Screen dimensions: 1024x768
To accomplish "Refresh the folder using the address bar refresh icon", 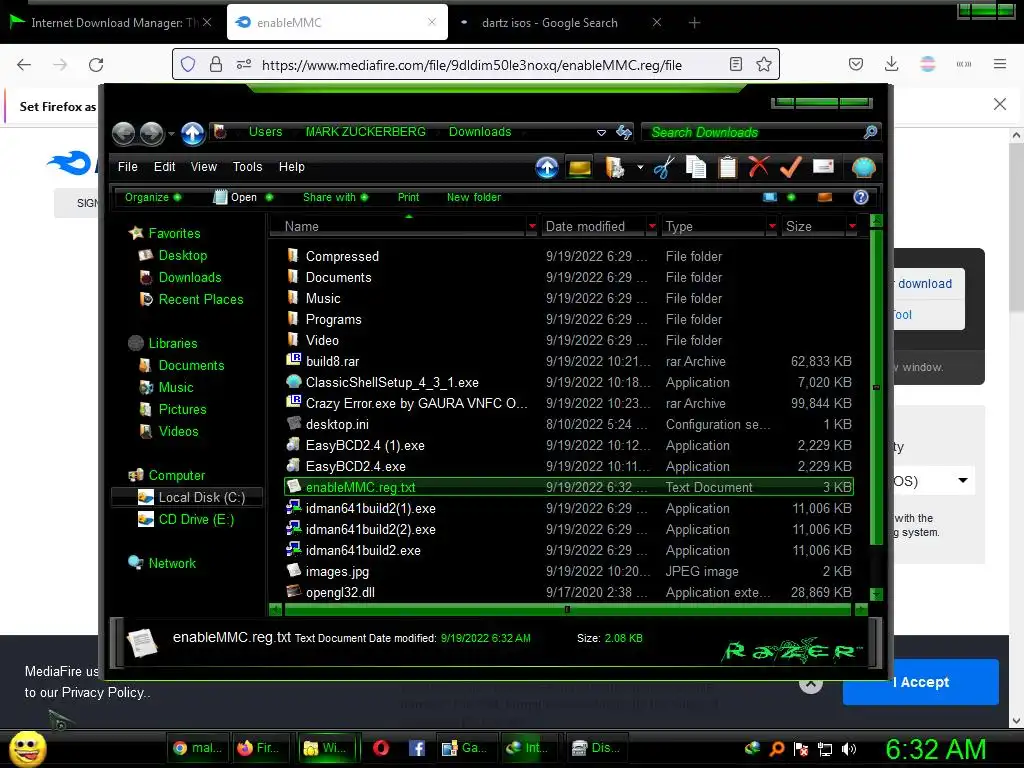I will click(624, 133).
